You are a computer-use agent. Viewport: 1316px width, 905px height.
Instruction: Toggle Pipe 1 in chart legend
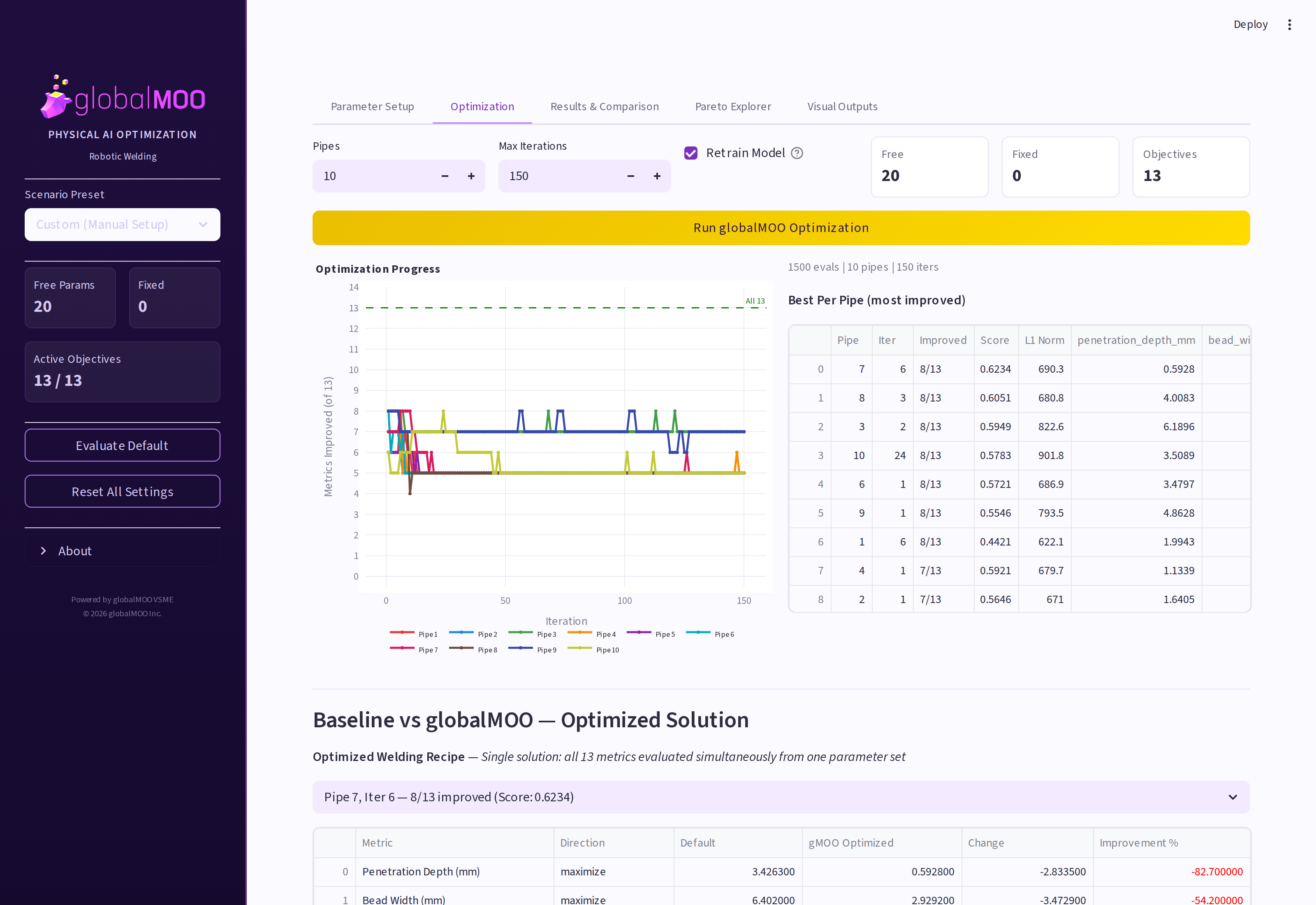pos(414,634)
